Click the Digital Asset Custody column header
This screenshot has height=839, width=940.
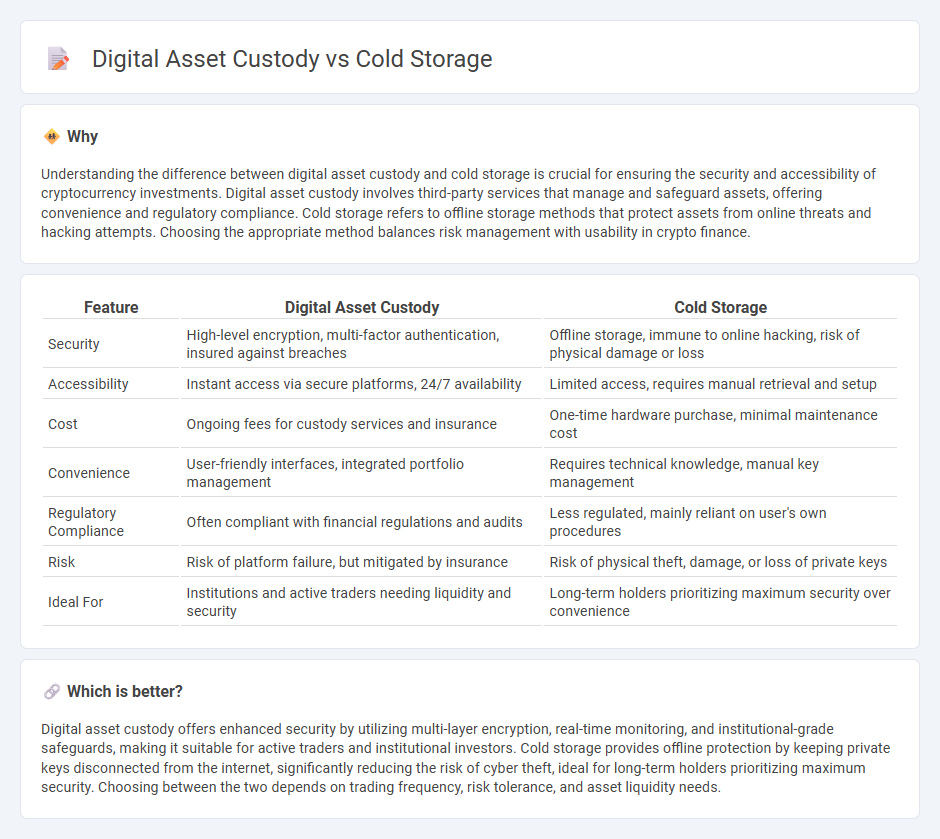click(361, 307)
